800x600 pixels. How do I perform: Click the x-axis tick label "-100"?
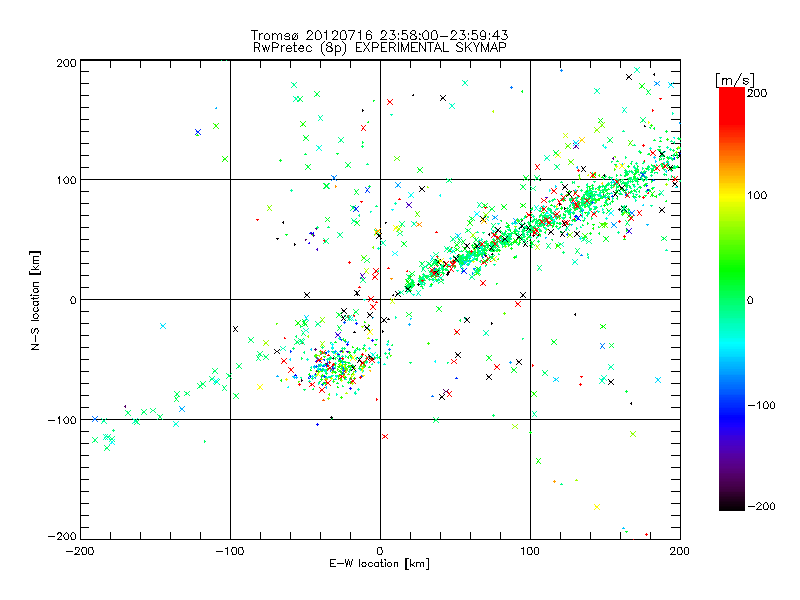[230, 551]
